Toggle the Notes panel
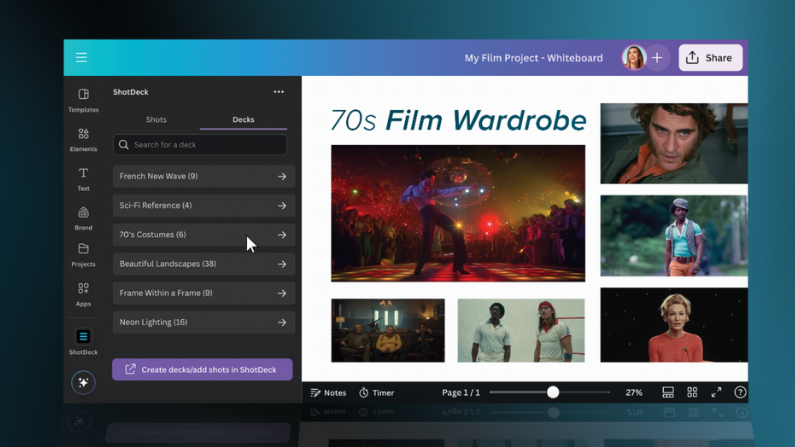 pyautogui.click(x=328, y=393)
